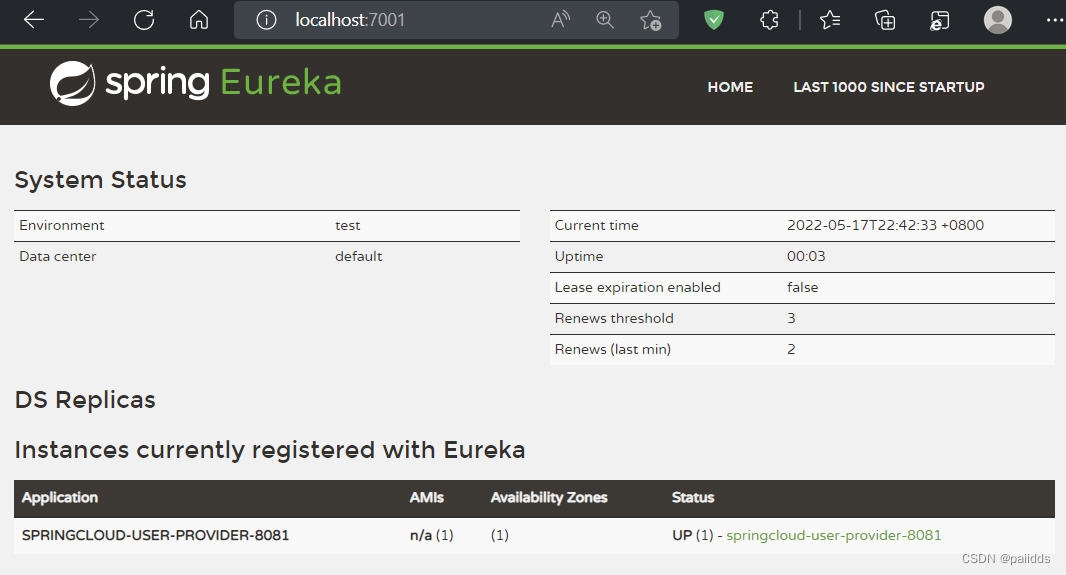Open the Extensions puzzle icon

pos(769,20)
